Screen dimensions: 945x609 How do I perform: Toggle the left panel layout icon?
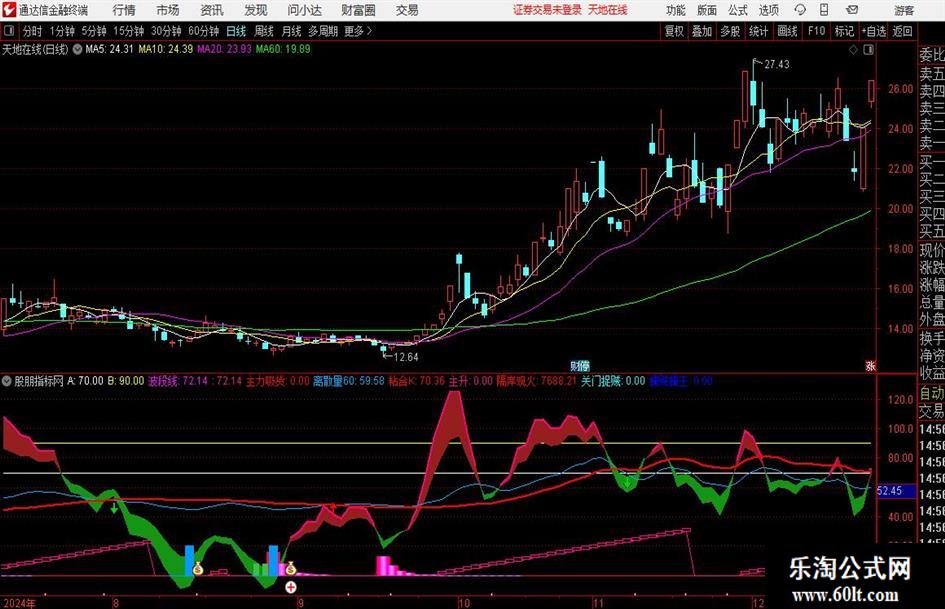(x=9, y=31)
